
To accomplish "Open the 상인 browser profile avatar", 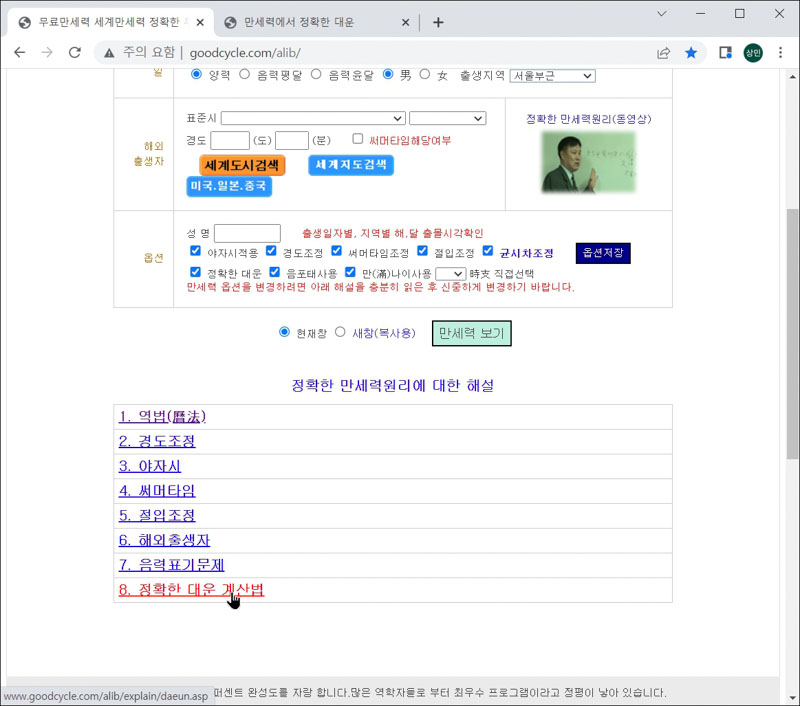I will pyautogui.click(x=751, y=52).
